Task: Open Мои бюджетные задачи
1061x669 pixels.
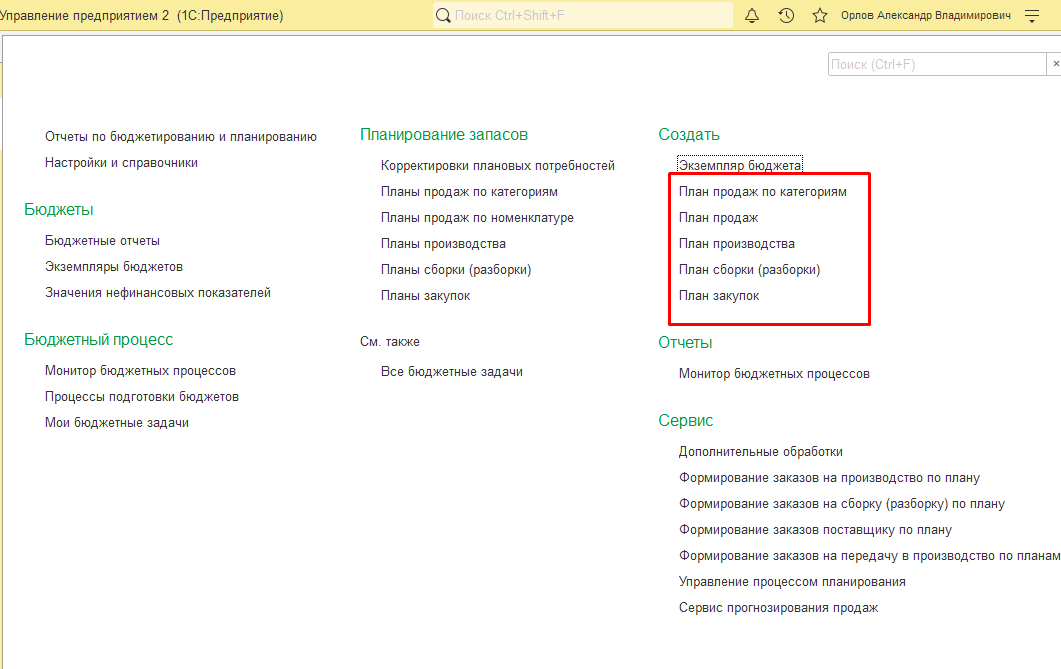Action: pyautogui.click(x=117, y=423)
